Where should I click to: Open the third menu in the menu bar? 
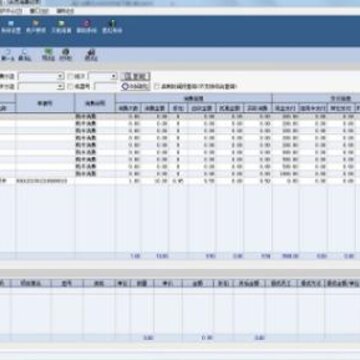(65, 11)
